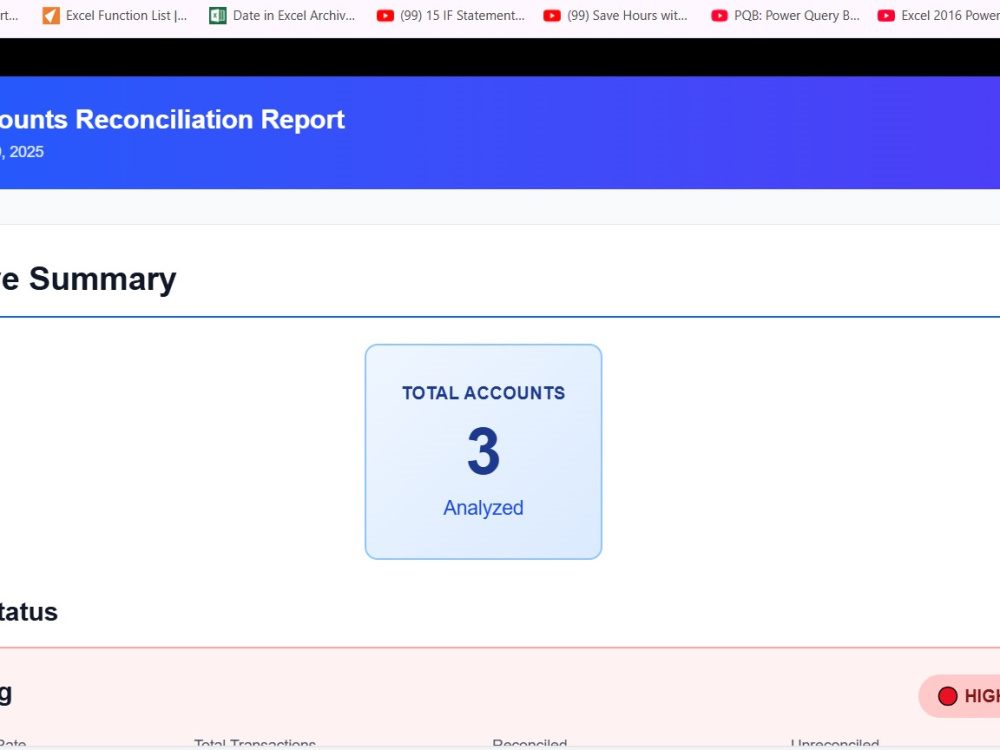The height and width of the screenshot is (750, 1000).
Task: Click the red circle in the HIGH badge
Action: 948,696
